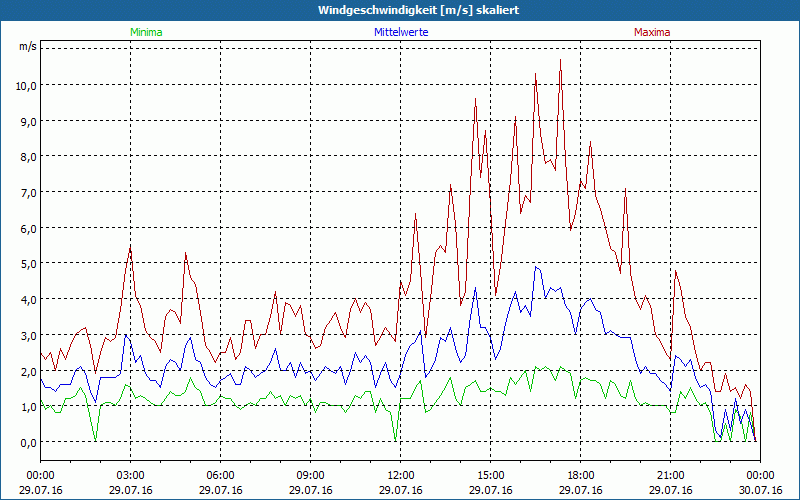Click the Maxima legend label
800x500 pixels.
pyautogui.click(x=652, y=32)
